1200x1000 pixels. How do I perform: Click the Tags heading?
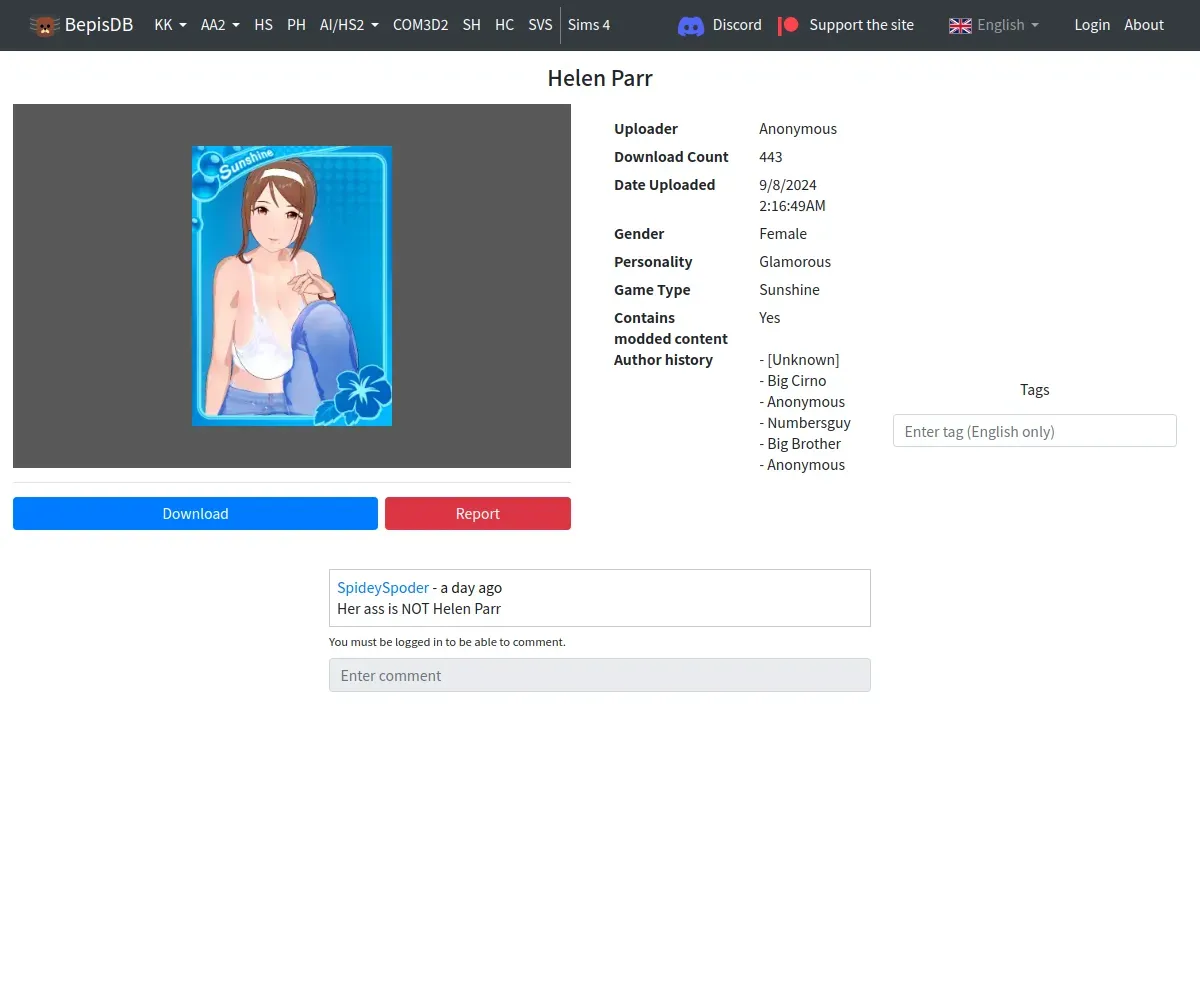[x=1035, y=390]
